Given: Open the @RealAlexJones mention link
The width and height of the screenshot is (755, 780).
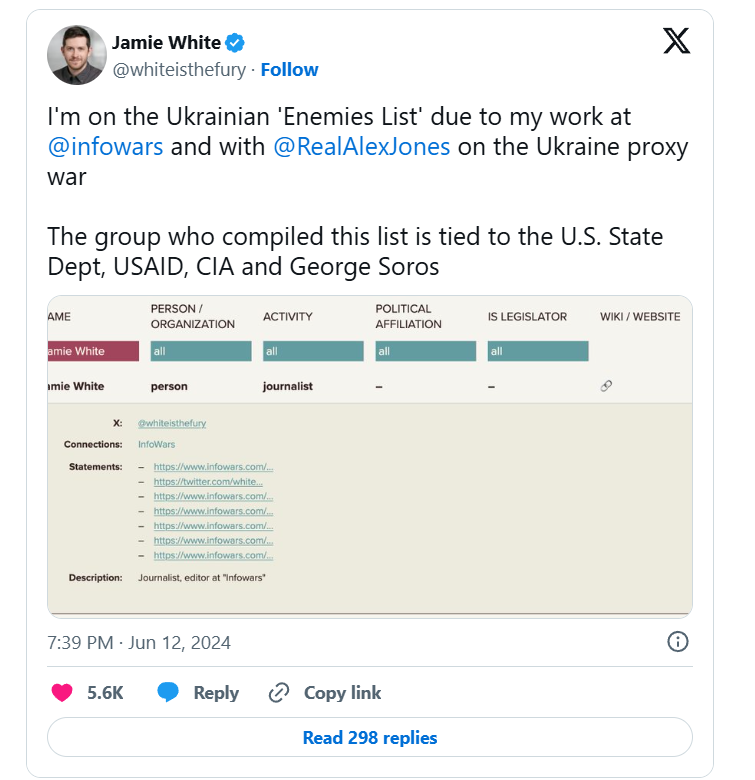Looking at the screenshot, I should click(362, 146).
